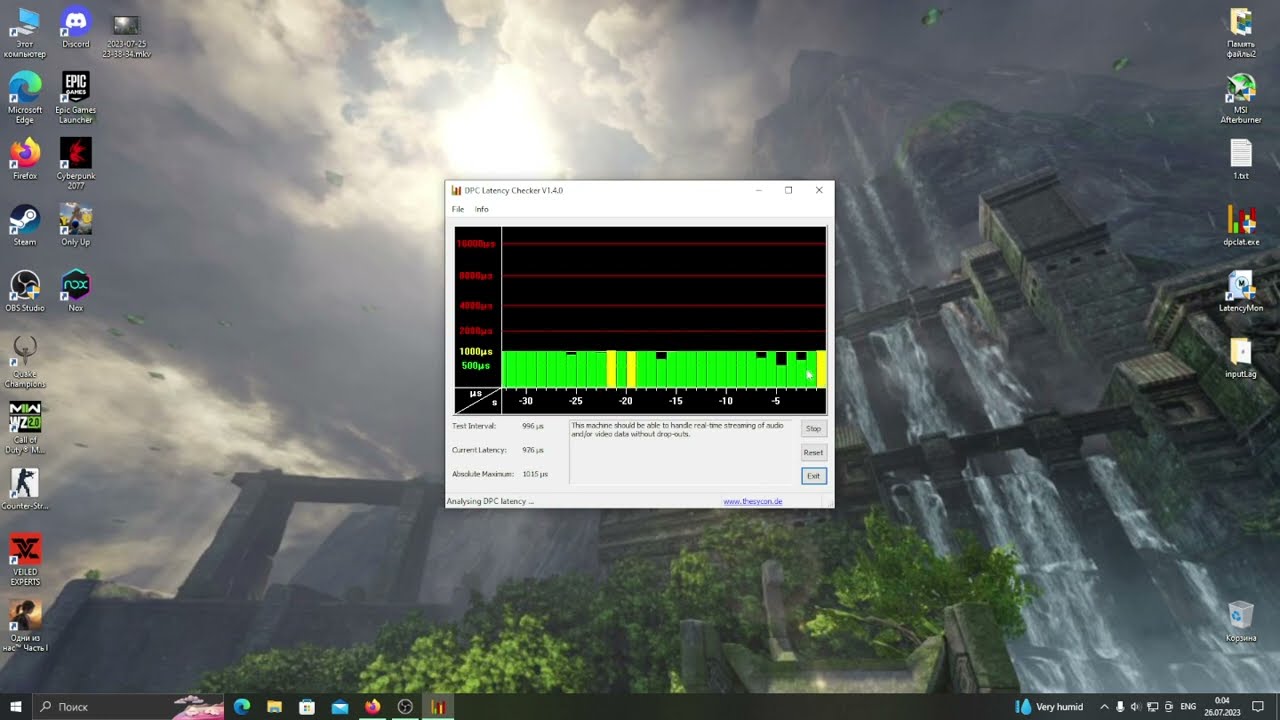The width and height of the screenshot is (1280, 720).
Task: Click the microphone tray icon
Action: (1120, 707)
